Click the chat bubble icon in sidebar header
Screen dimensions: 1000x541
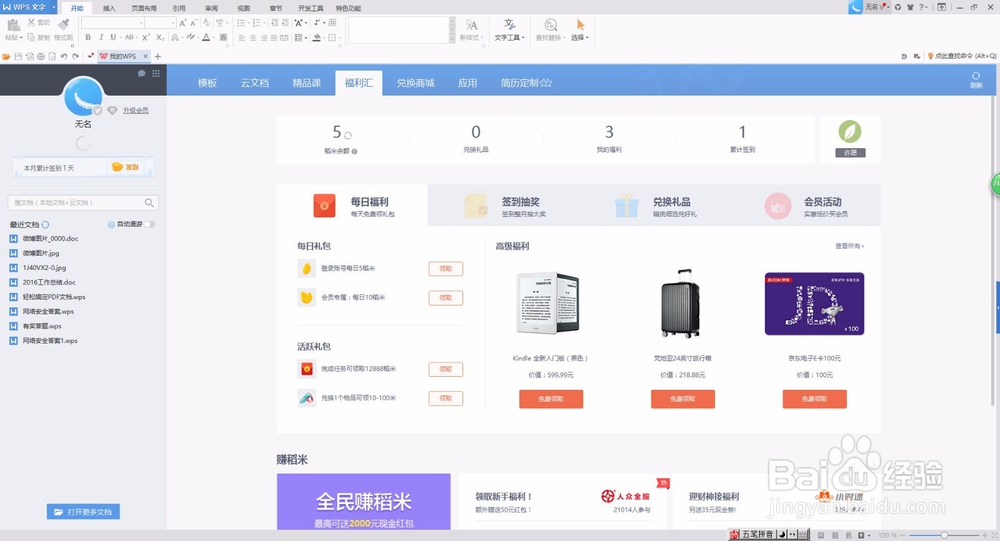141,73
